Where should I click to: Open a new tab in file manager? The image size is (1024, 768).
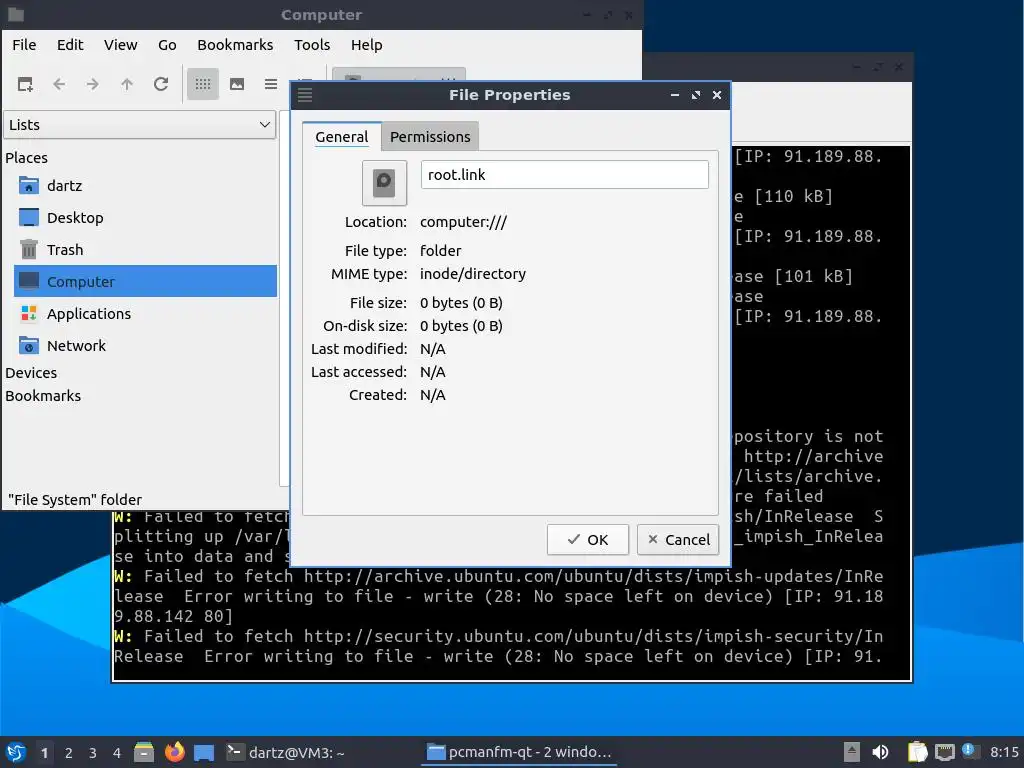25,84
